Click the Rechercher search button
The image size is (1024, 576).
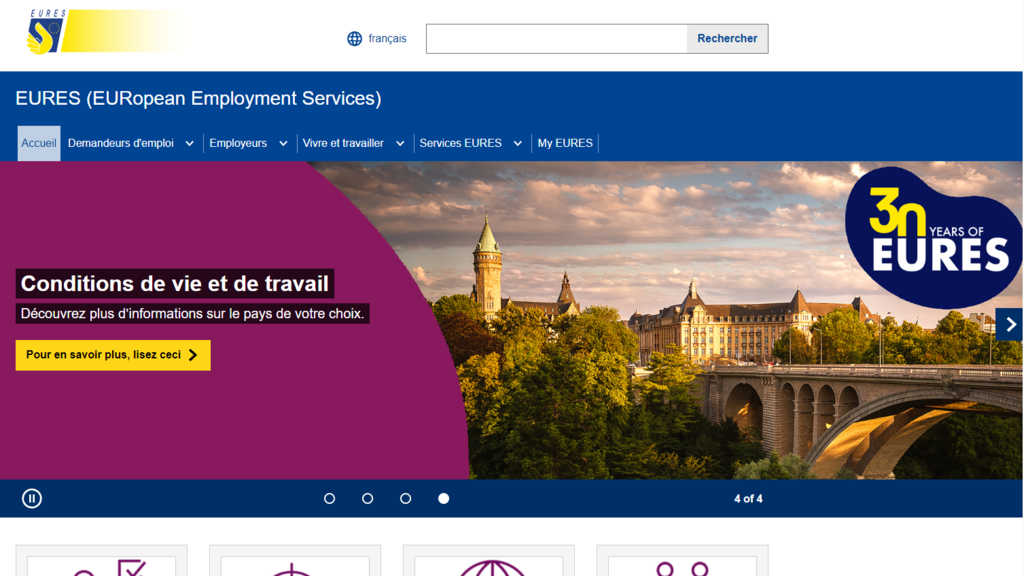click(727, 39)
